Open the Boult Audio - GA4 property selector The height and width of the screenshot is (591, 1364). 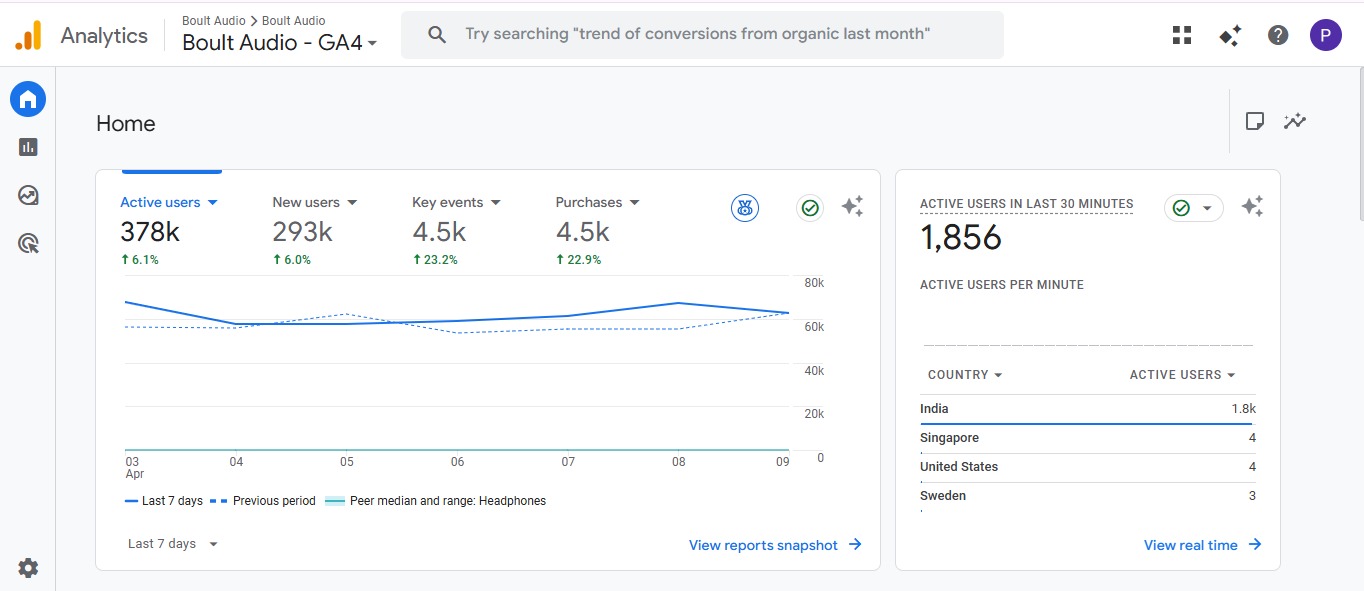tap(280, 43)
